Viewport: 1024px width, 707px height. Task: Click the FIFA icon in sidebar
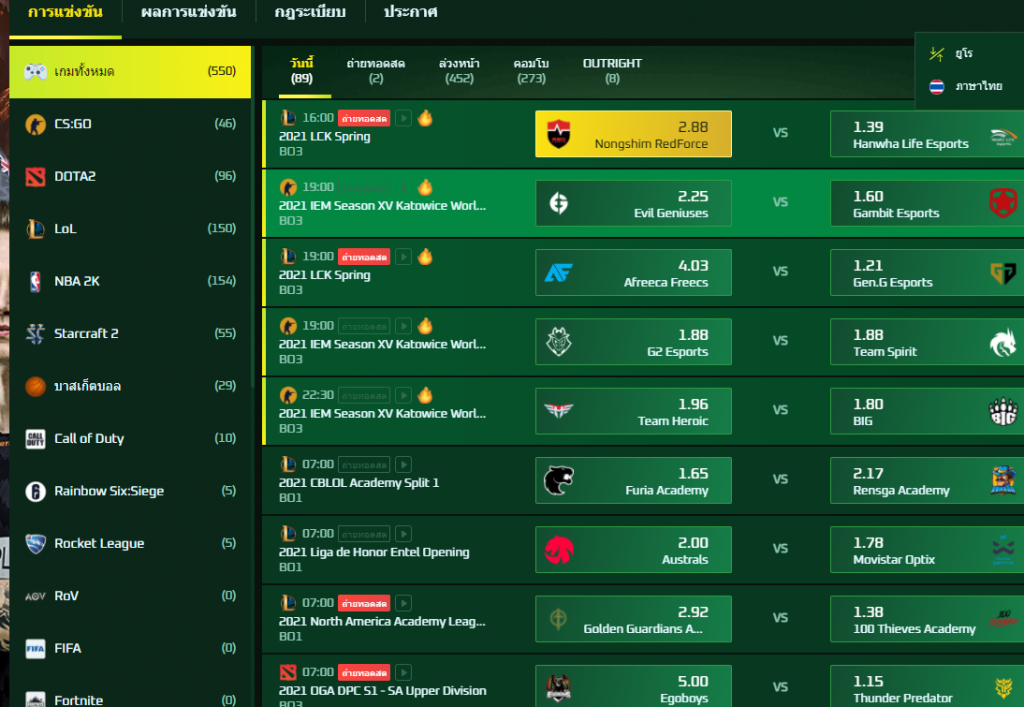click(35, 648)
